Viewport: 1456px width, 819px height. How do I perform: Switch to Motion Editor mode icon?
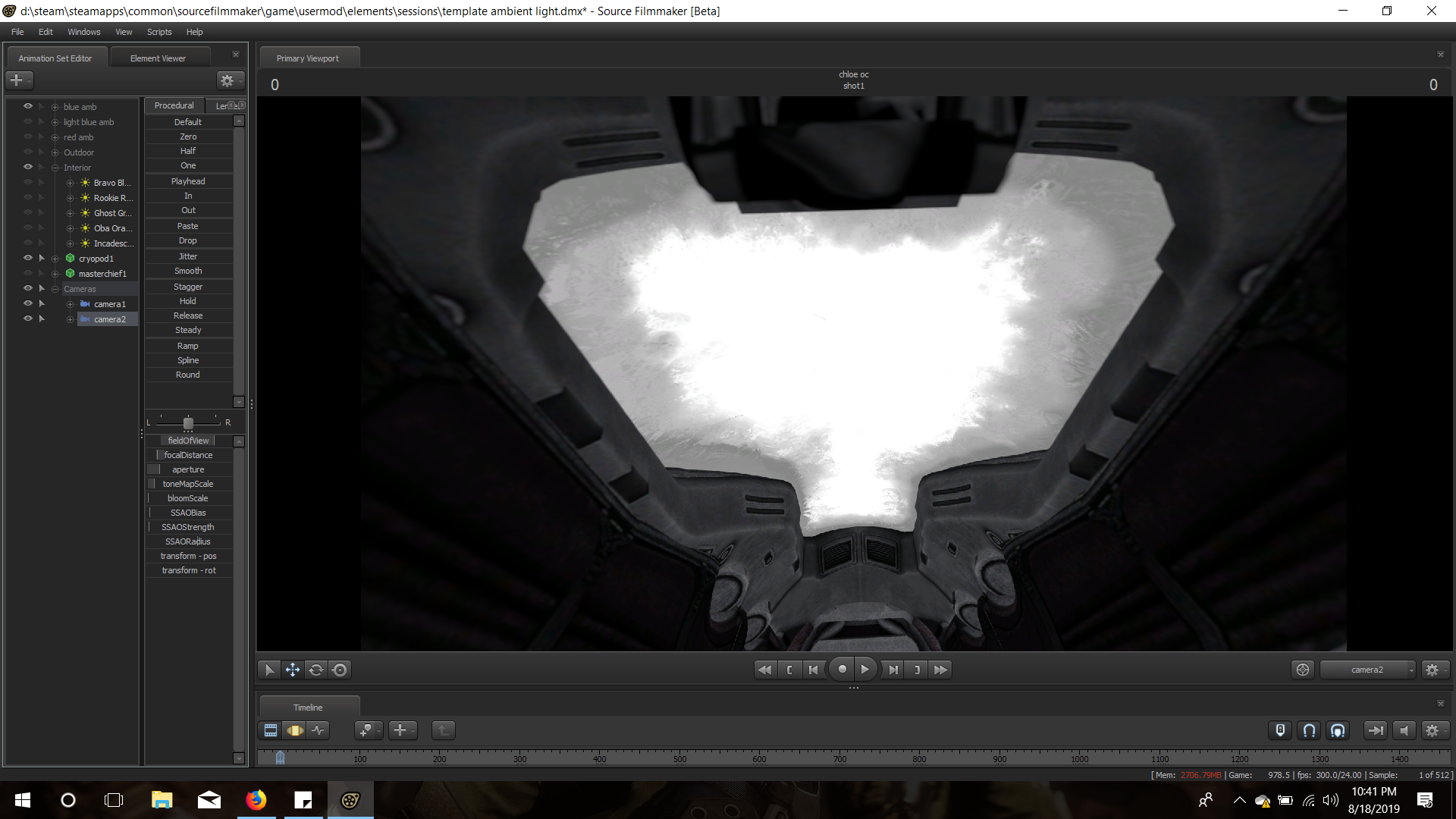click(295, 730)
